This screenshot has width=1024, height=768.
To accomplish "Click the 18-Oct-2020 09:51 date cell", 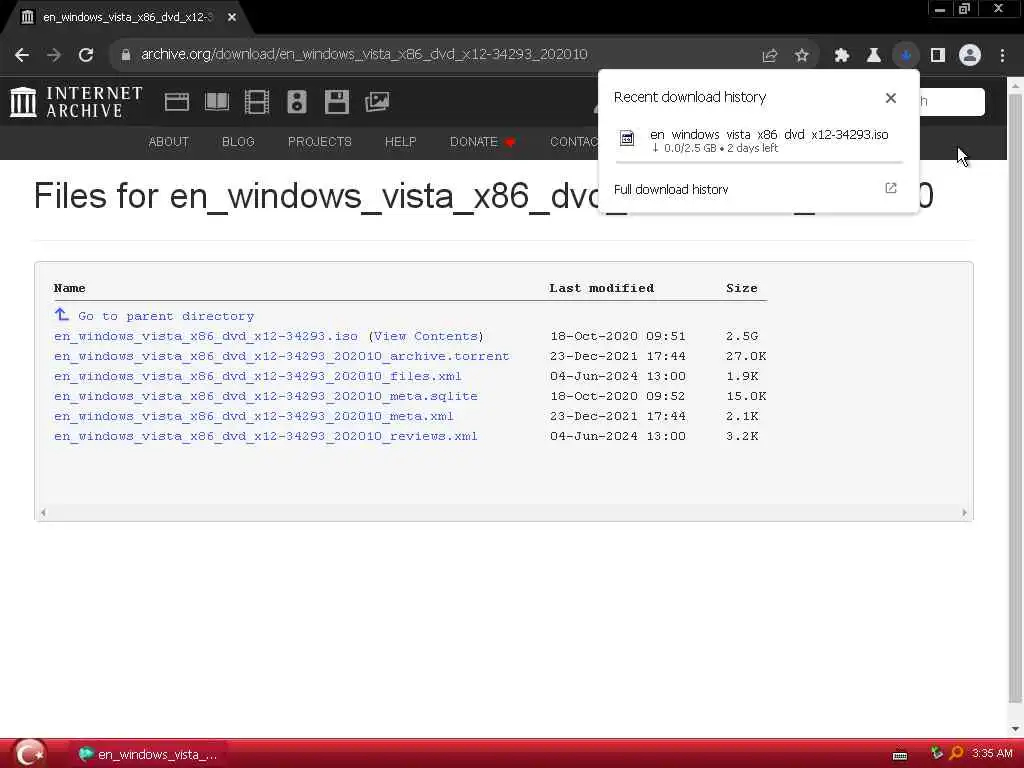I will [x=618, y=336].
